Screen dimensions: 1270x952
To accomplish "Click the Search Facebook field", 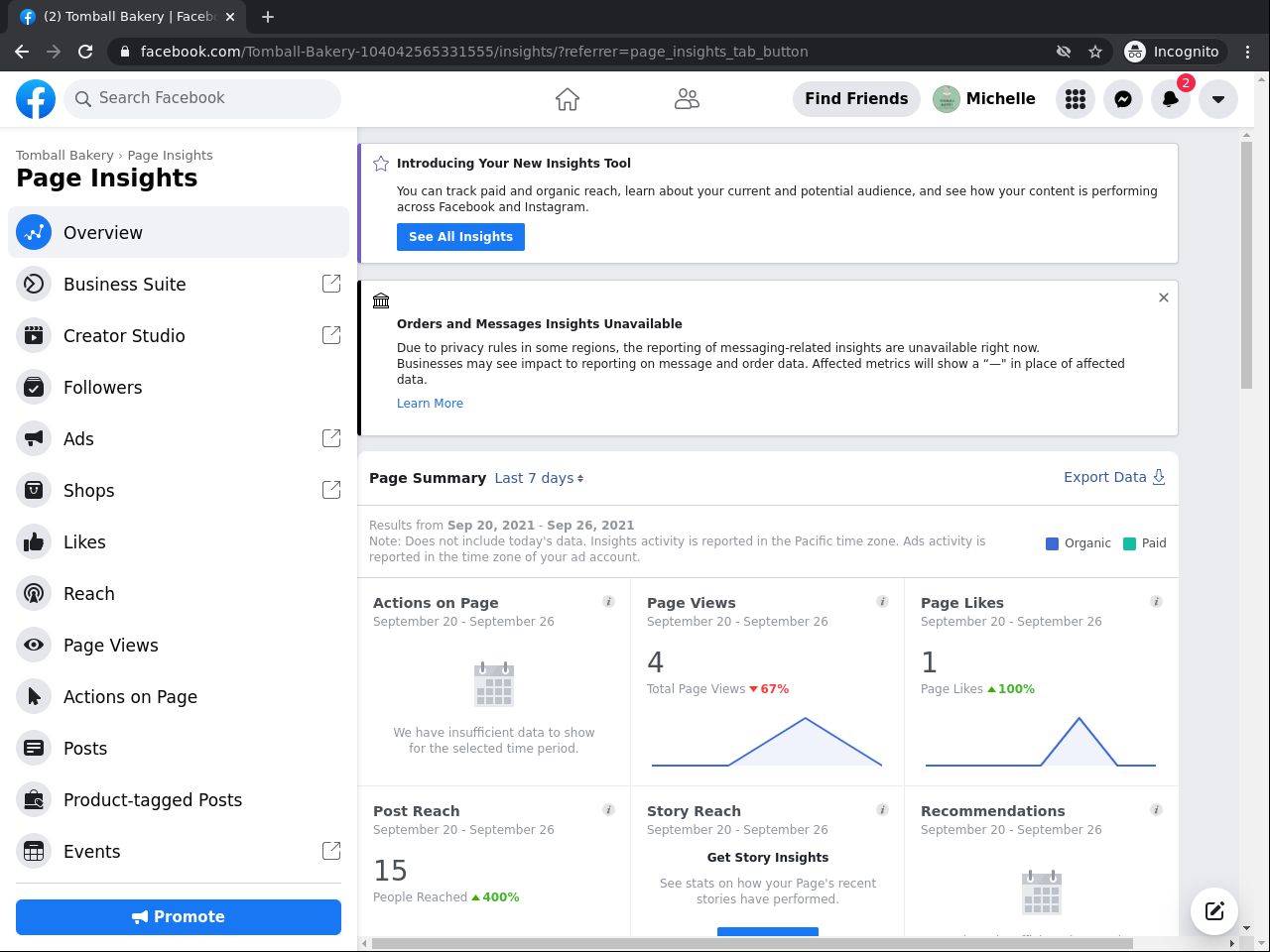I will [x=202, y=98].
